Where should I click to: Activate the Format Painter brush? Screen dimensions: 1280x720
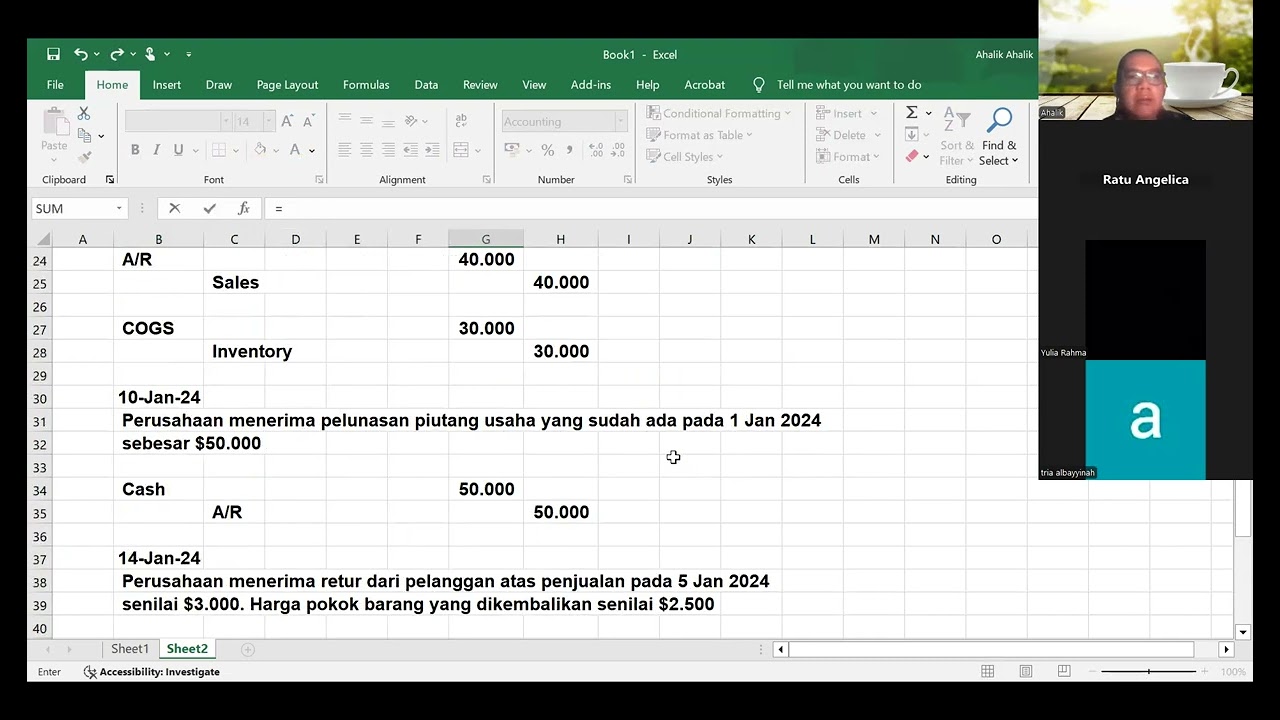(85, 156)
